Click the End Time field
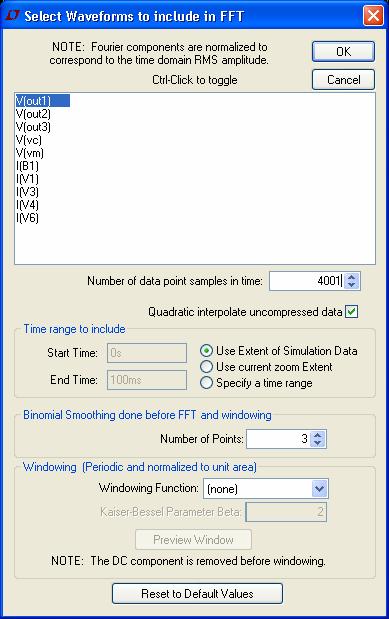 147,380
